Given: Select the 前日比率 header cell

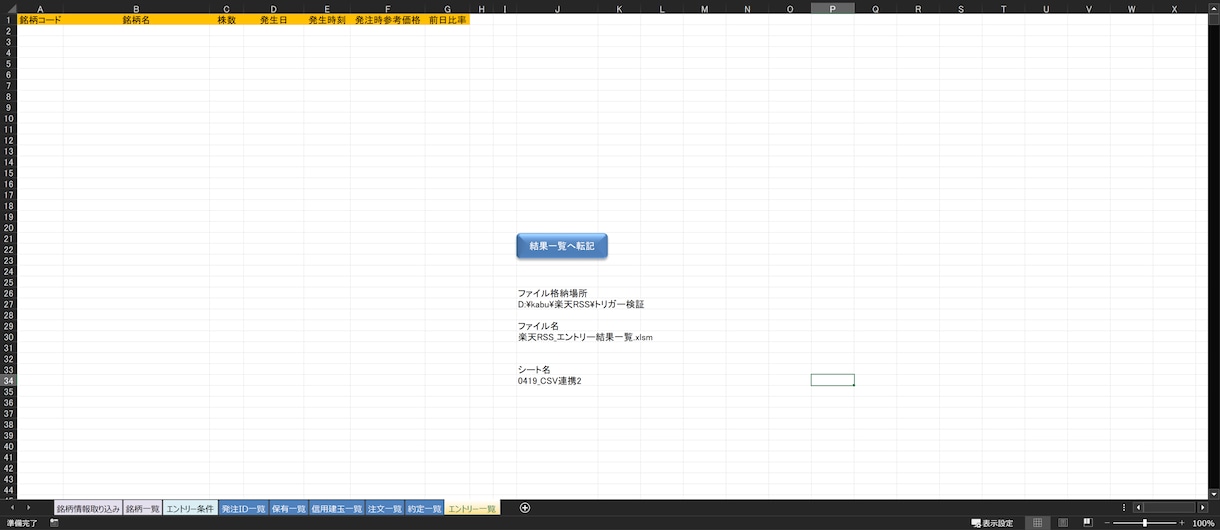Looking at the screenshot, I should tap(448, 20).
